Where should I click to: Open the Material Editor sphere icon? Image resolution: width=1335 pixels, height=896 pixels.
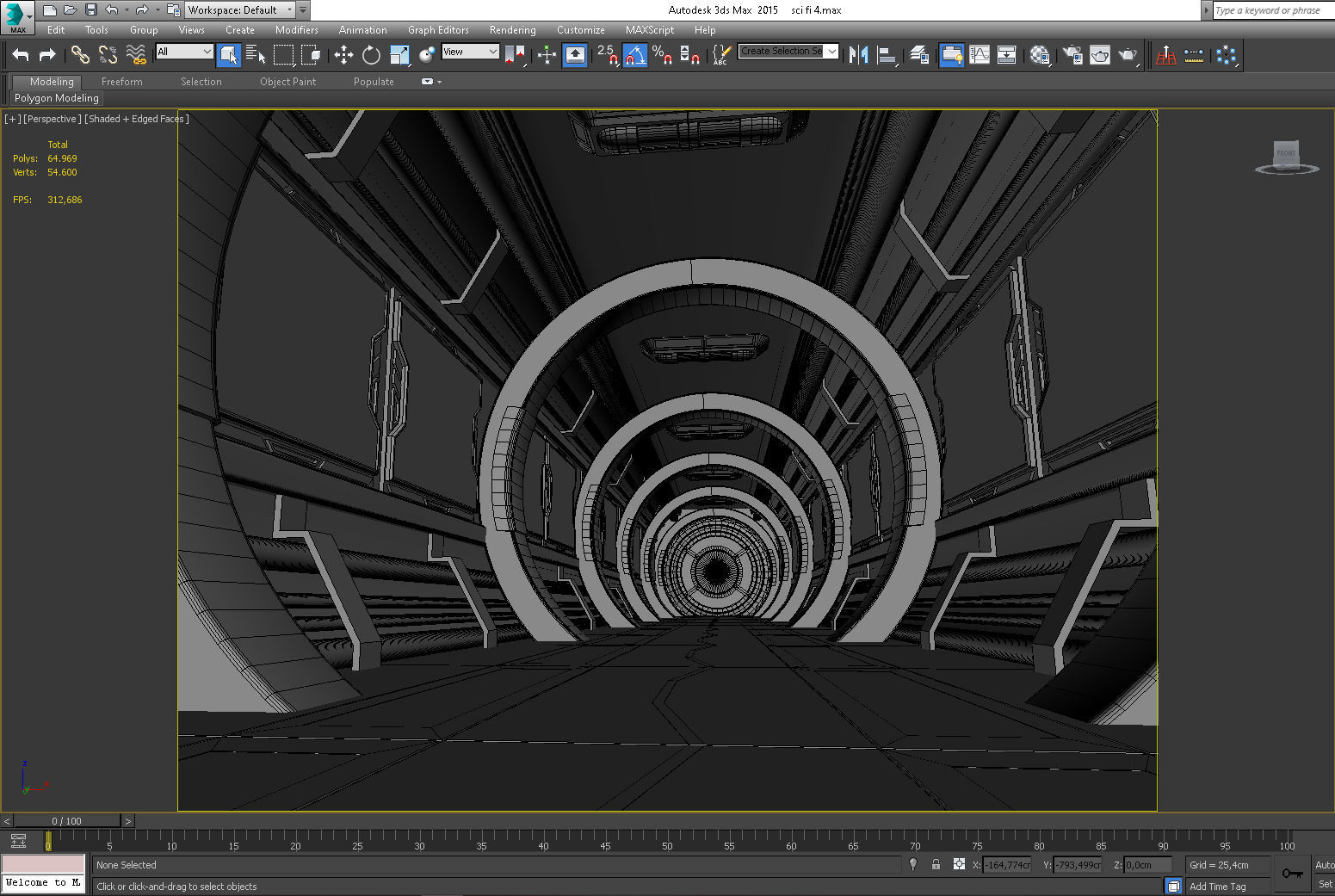(1040, 55)
